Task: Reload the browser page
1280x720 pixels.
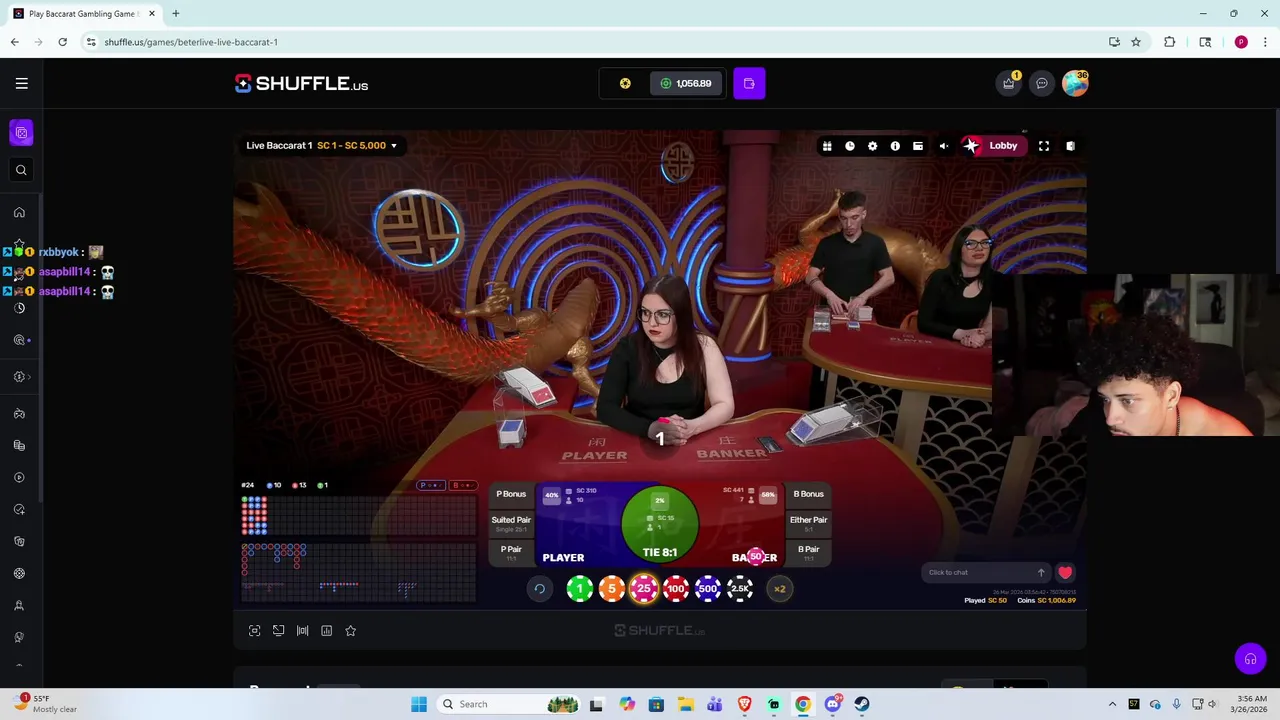Action: click(62, 42)
